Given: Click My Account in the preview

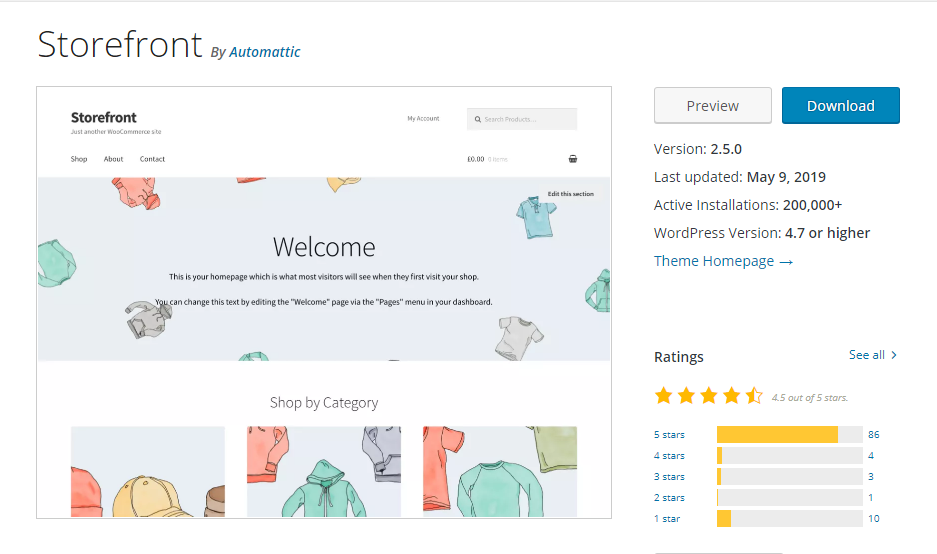Looking at the screenshot, I should [x=423, y=118].
